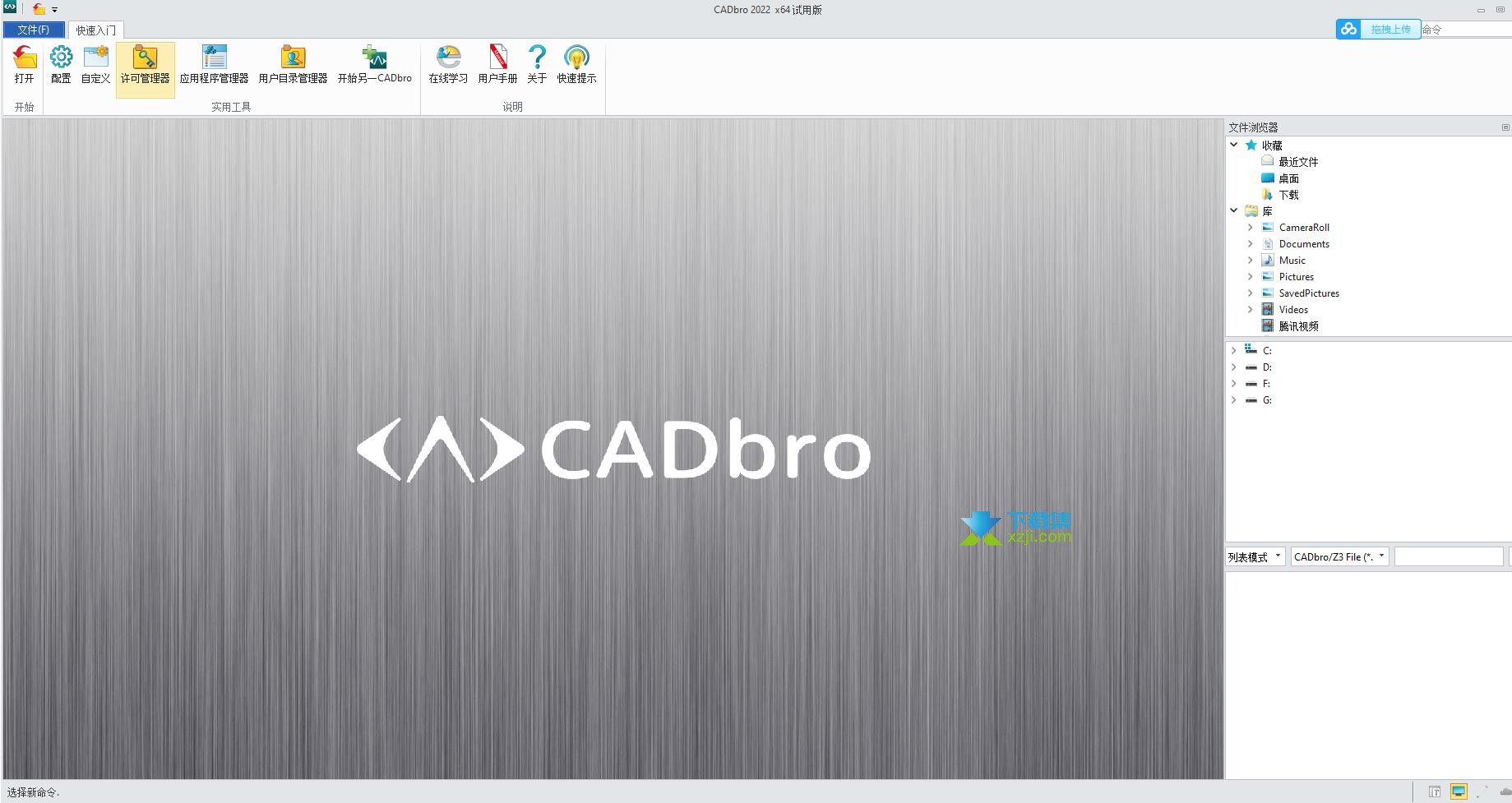Viewport: 1512px width, 803px height.
Task: Click the status bar line tool icon
Action: tap(1482, 792)
